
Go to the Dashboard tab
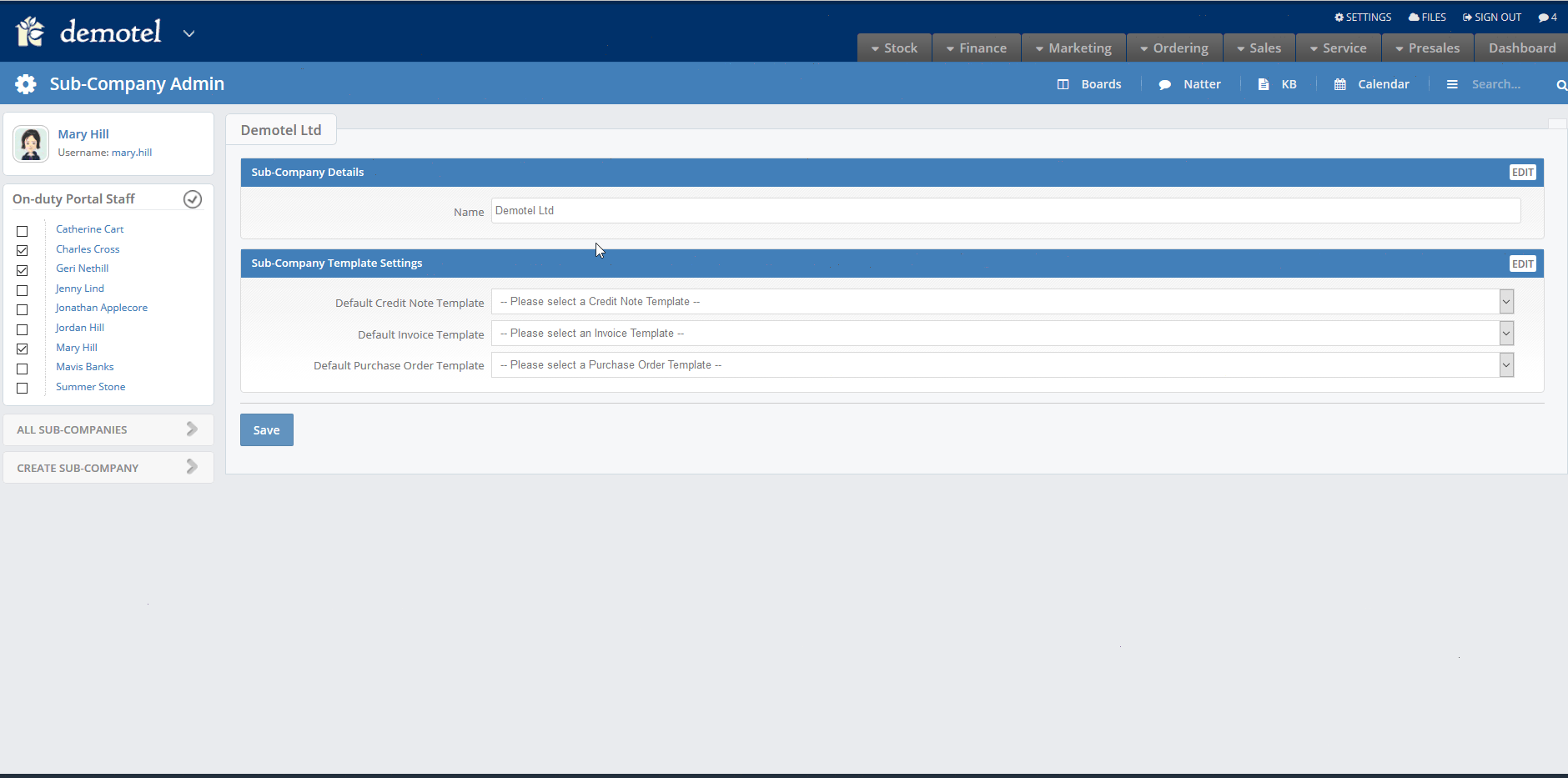point(1522,48)
